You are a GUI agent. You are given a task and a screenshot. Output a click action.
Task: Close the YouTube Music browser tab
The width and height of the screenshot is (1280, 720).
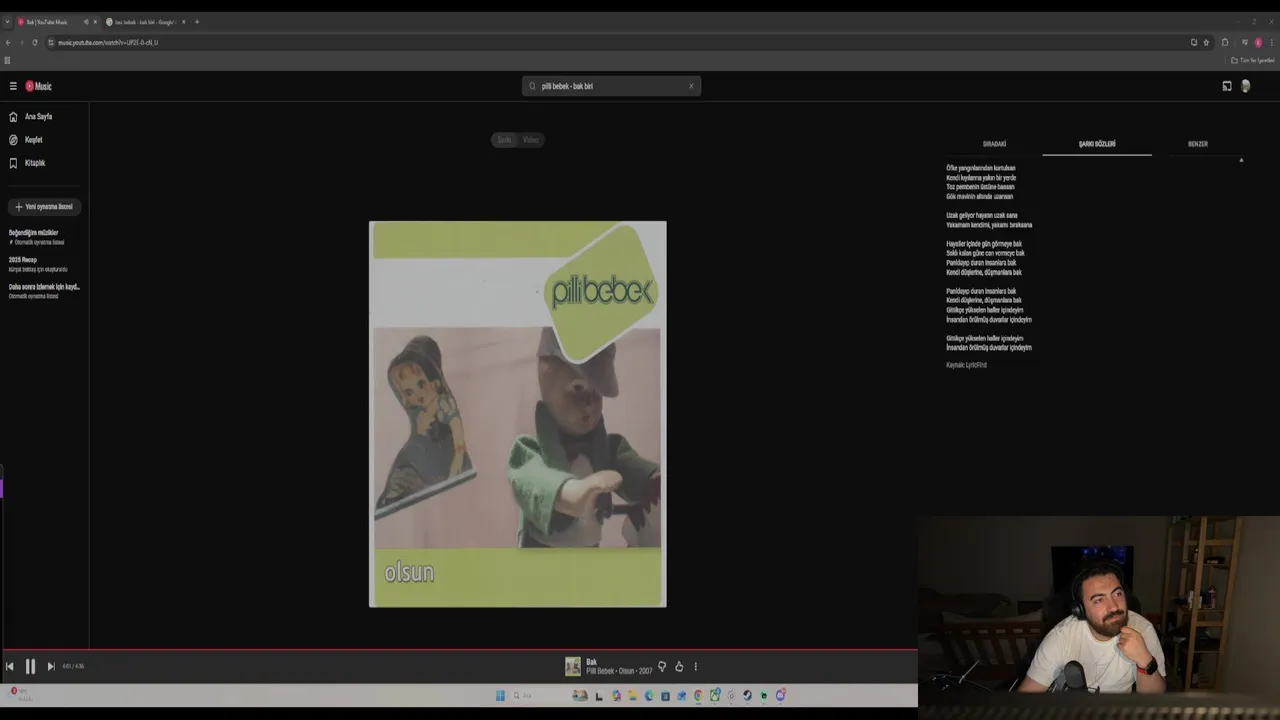pos(96,22)
